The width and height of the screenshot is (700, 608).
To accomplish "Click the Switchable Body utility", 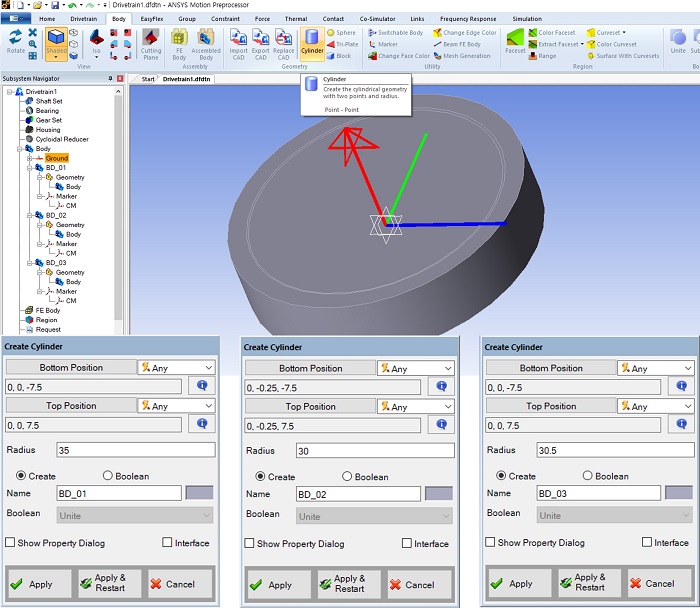I will pyautogui.click(x=396, y=33).
